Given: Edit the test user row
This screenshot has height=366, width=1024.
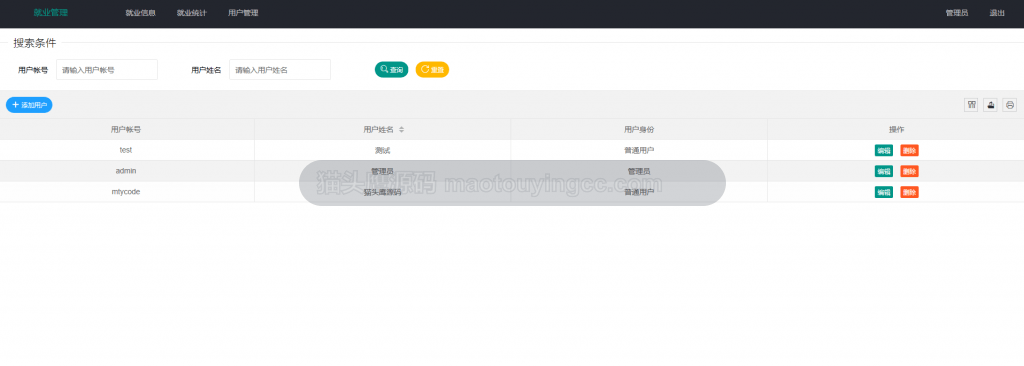Looking at the screenshot, I should click(884, 150).
